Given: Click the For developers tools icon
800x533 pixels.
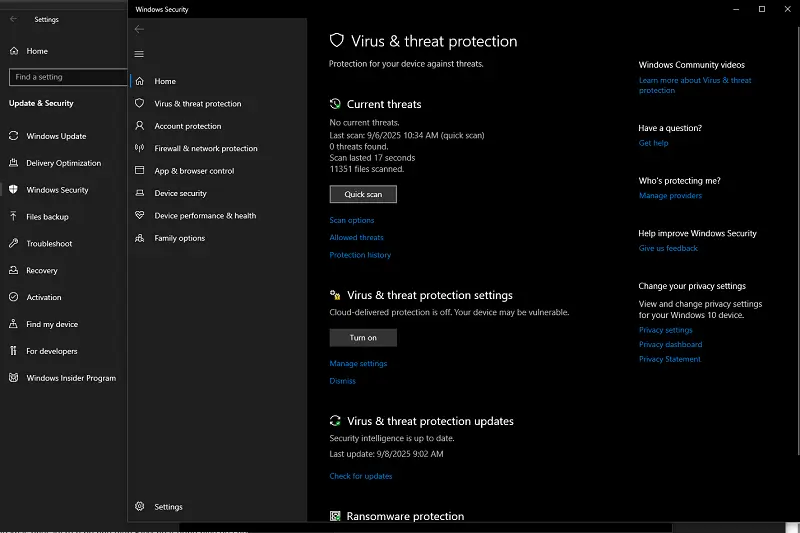Looking at the screenshot, I should [14, 351].
